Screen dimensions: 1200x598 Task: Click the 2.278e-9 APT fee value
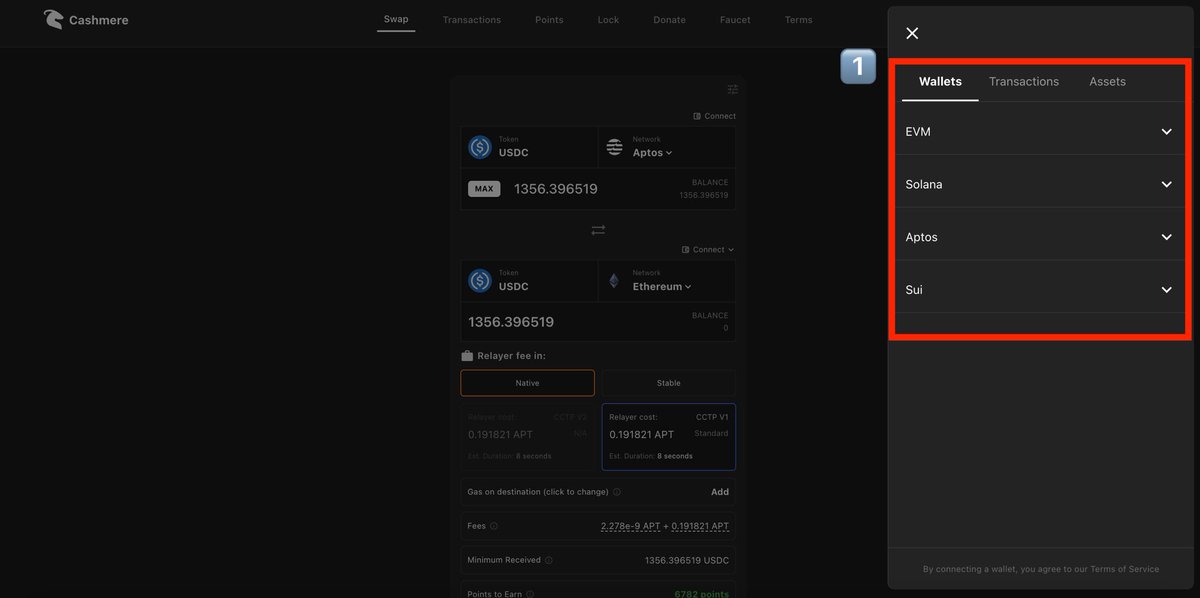pos(628,526)
